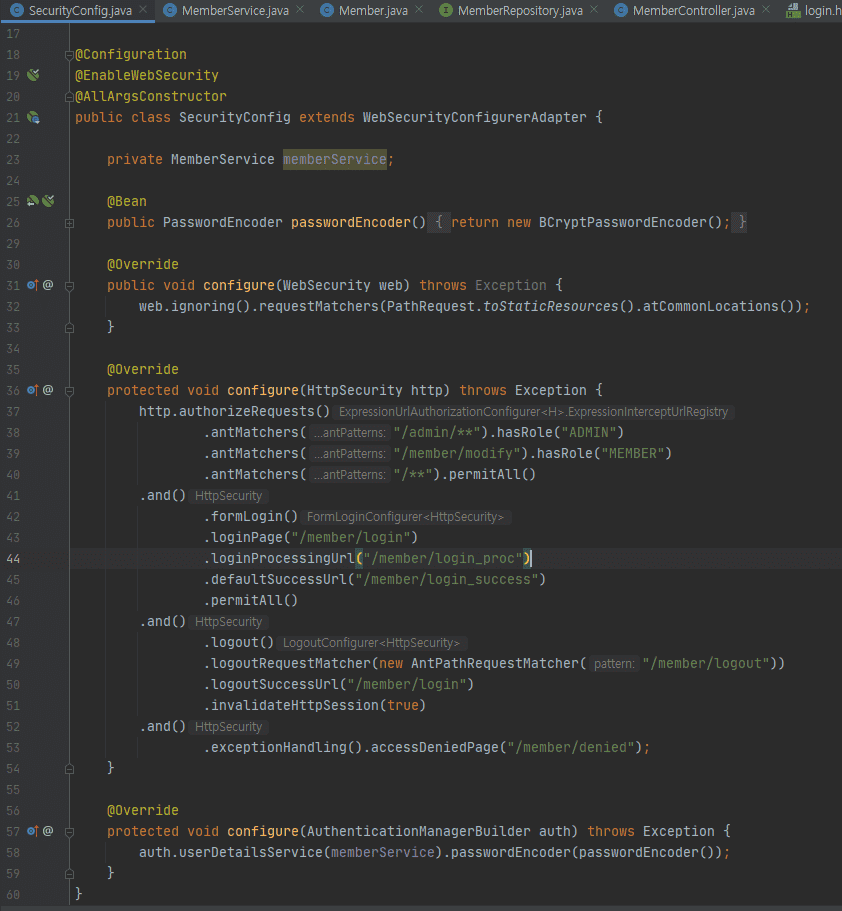Click the class icon on MemberController.java tab
This screenshot has height=911, width=842.
[621, 10]
